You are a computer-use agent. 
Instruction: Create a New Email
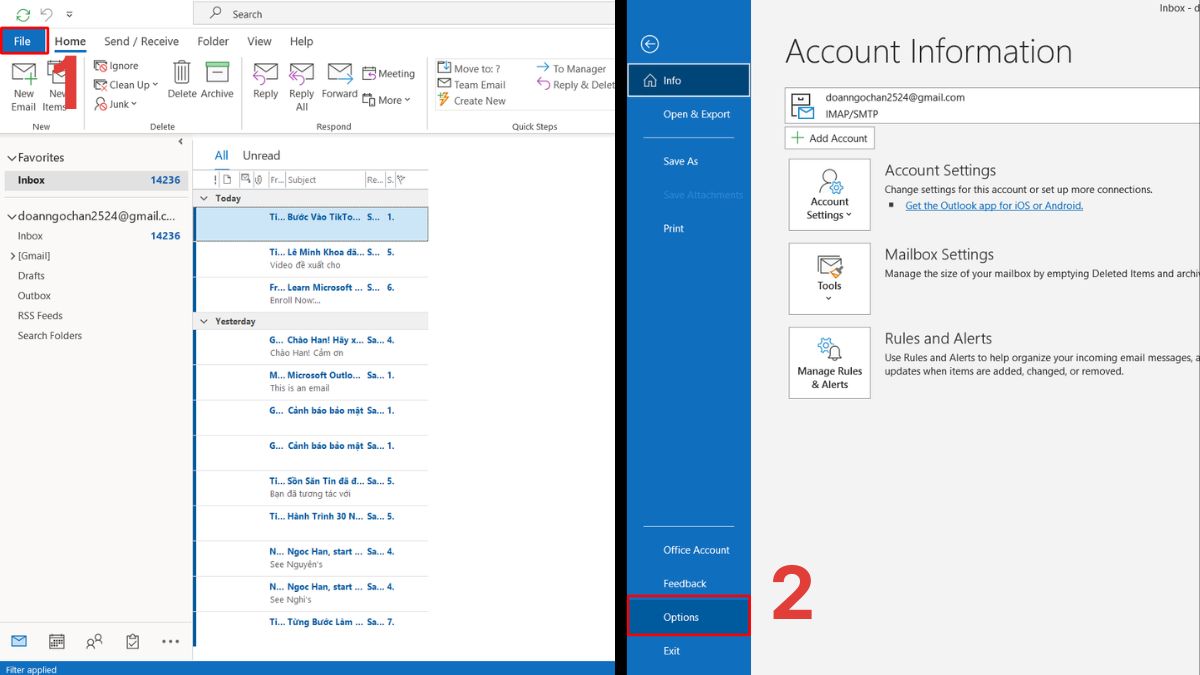[23, 87]
